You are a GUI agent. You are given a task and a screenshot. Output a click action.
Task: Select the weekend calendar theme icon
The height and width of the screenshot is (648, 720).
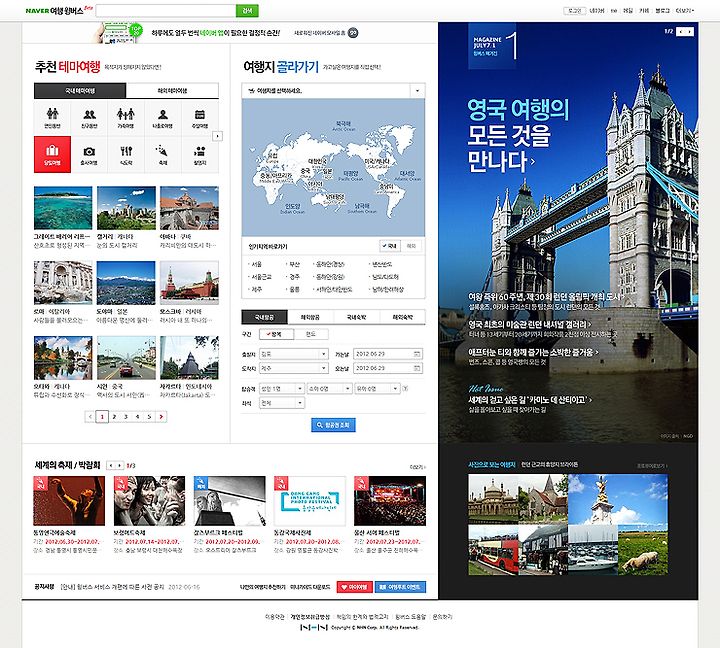point(200,117)
